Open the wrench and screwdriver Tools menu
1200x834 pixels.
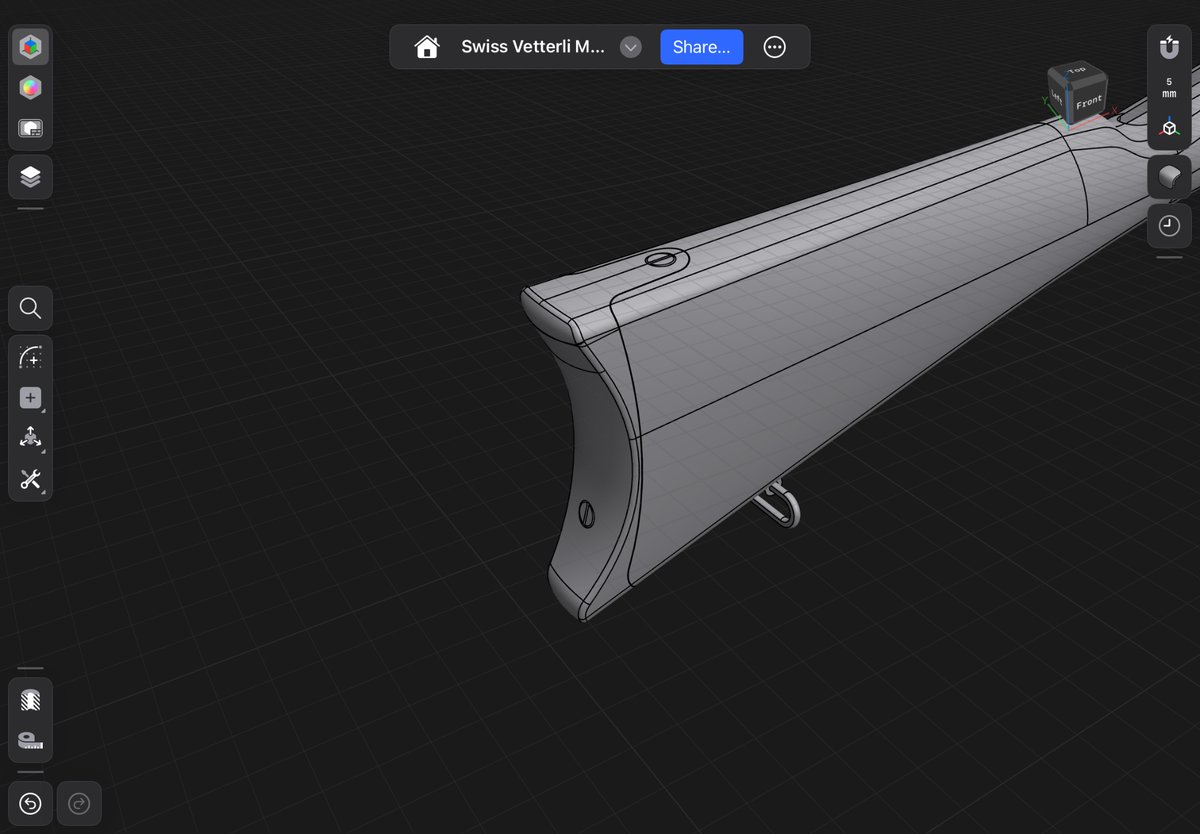pos(30,479)
